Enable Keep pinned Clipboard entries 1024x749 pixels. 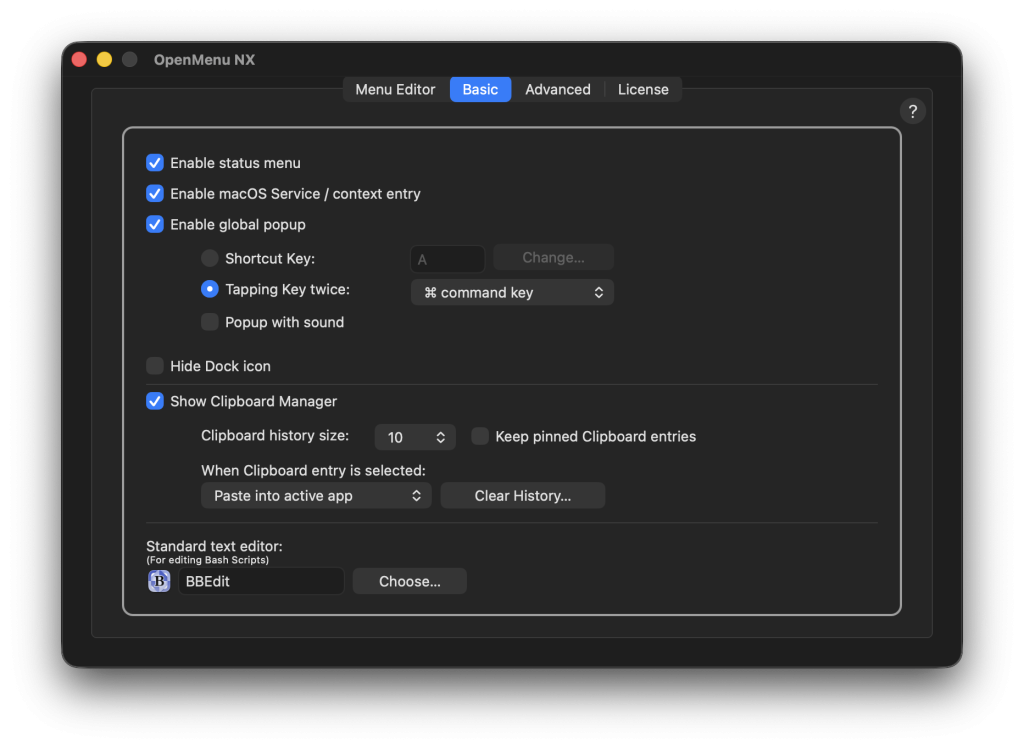480,436
